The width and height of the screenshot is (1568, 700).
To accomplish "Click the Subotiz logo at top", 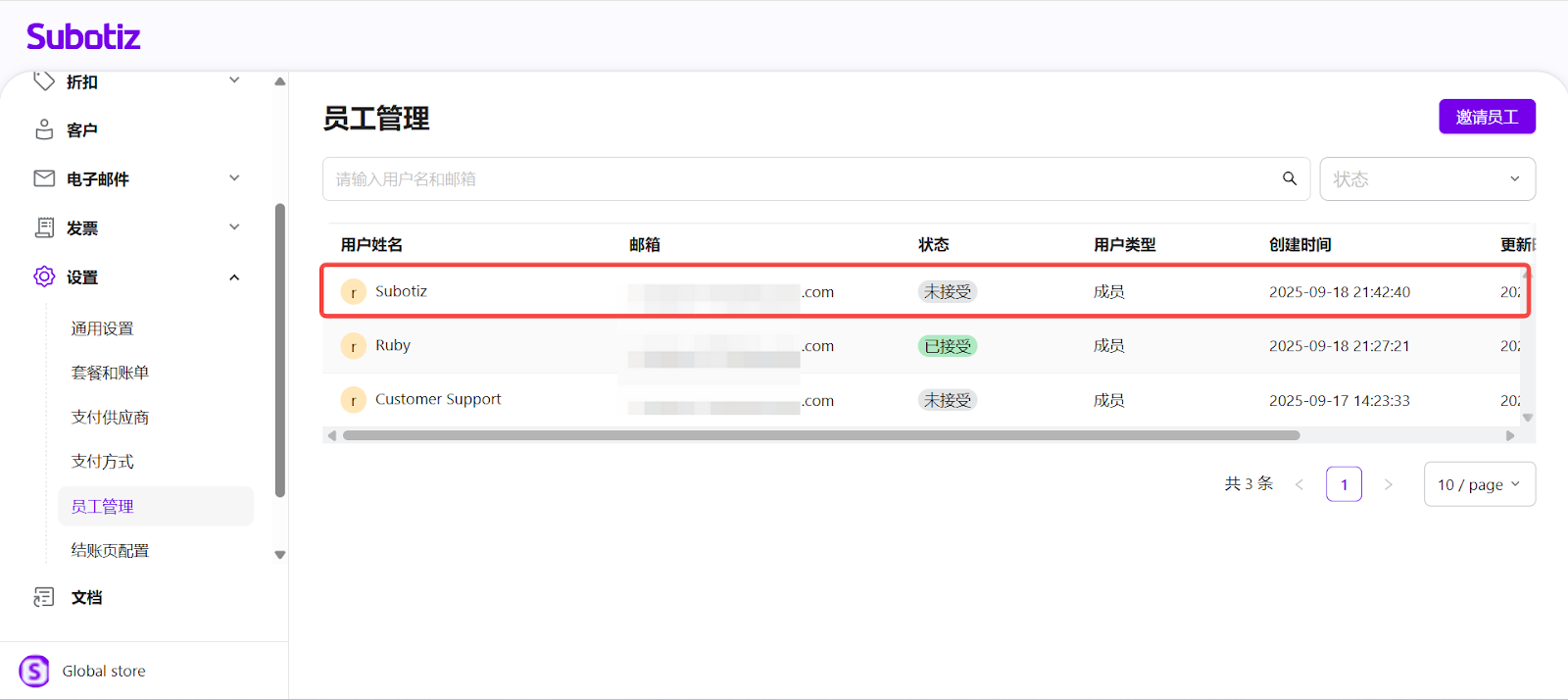I will [83, 37].
